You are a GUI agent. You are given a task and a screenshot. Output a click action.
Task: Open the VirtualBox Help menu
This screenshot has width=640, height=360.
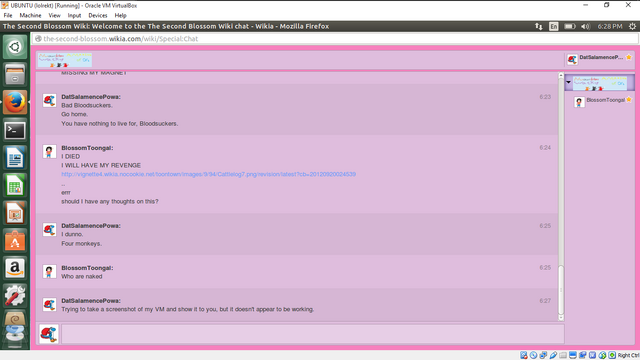click(120, 16)
